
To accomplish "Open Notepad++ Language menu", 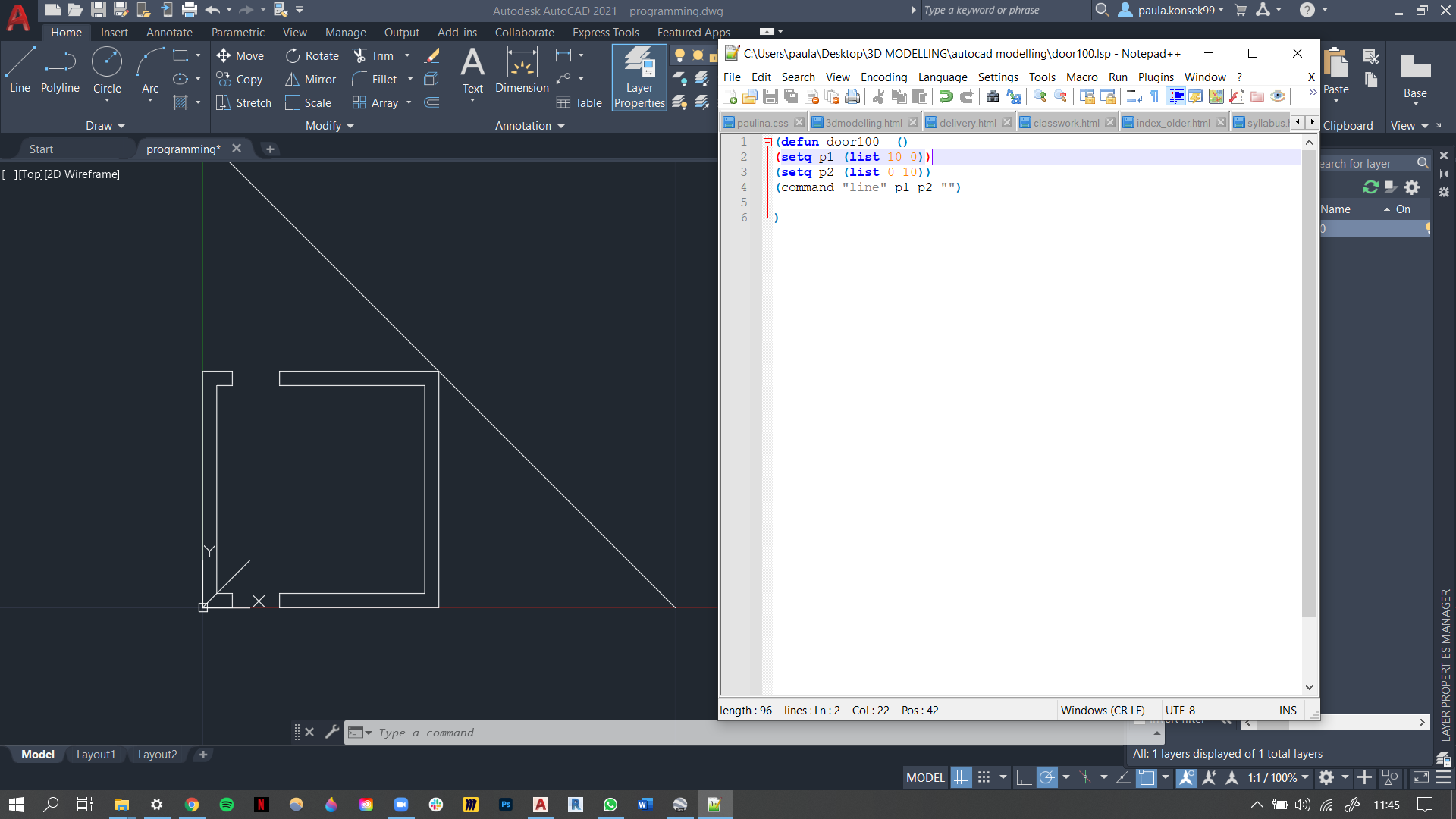I will 943,77.
